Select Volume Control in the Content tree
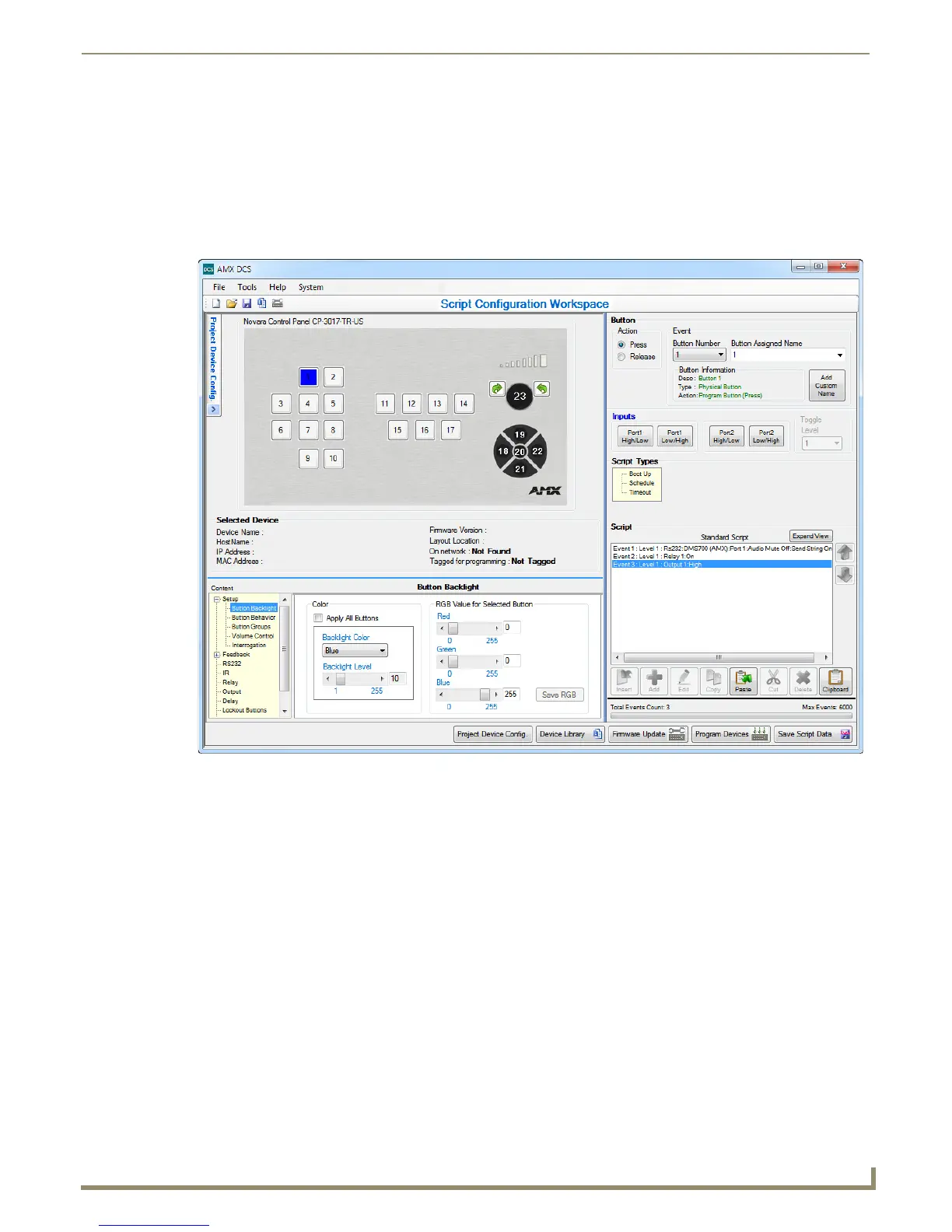 [253, 636]
